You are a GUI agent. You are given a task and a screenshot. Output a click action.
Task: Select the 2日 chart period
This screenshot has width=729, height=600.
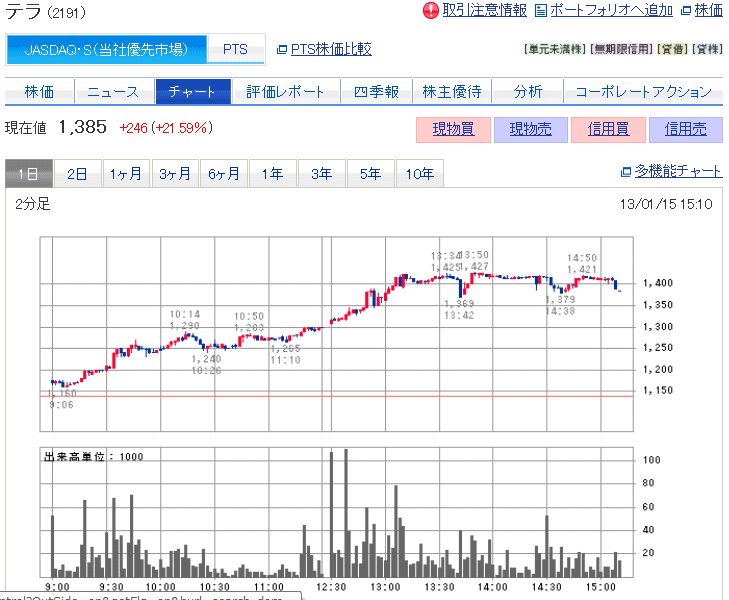coord(77,174)
